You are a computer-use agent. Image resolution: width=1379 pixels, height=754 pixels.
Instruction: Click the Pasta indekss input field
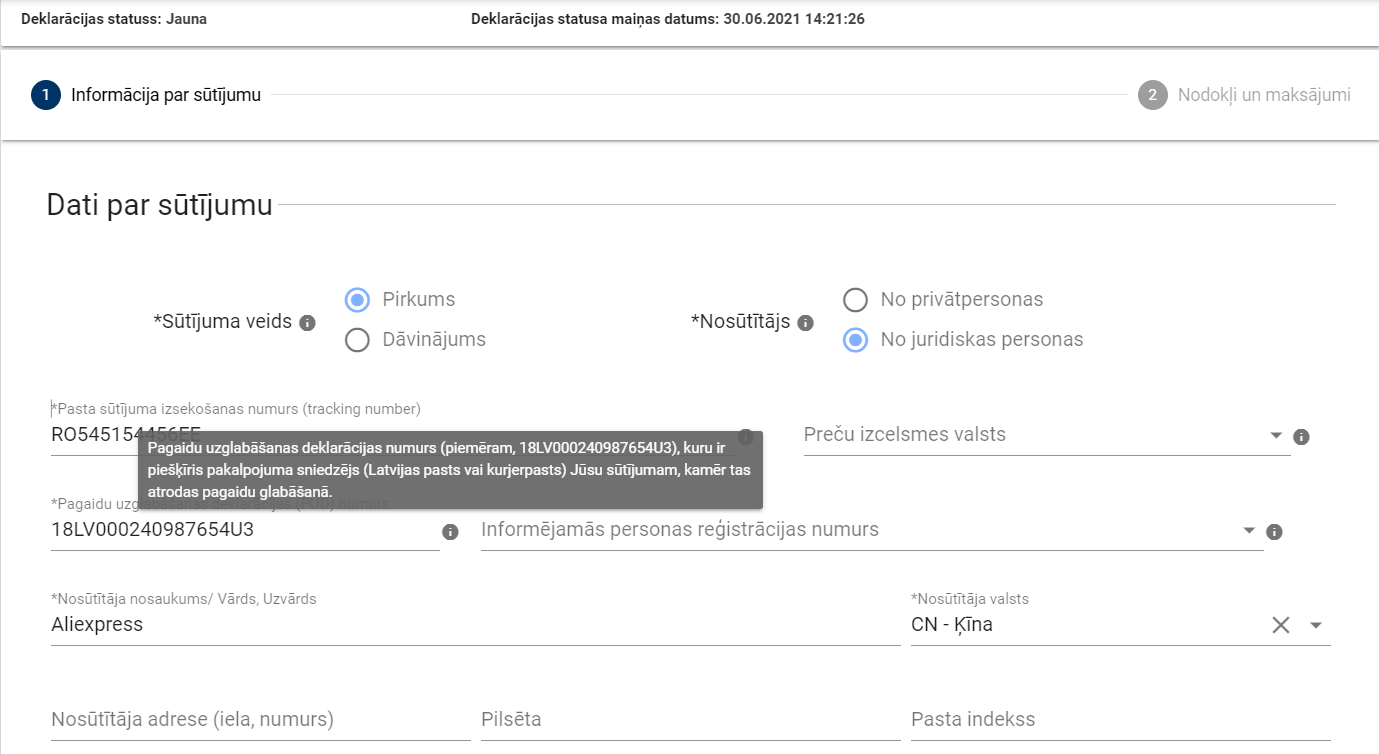coord(1121,720)
